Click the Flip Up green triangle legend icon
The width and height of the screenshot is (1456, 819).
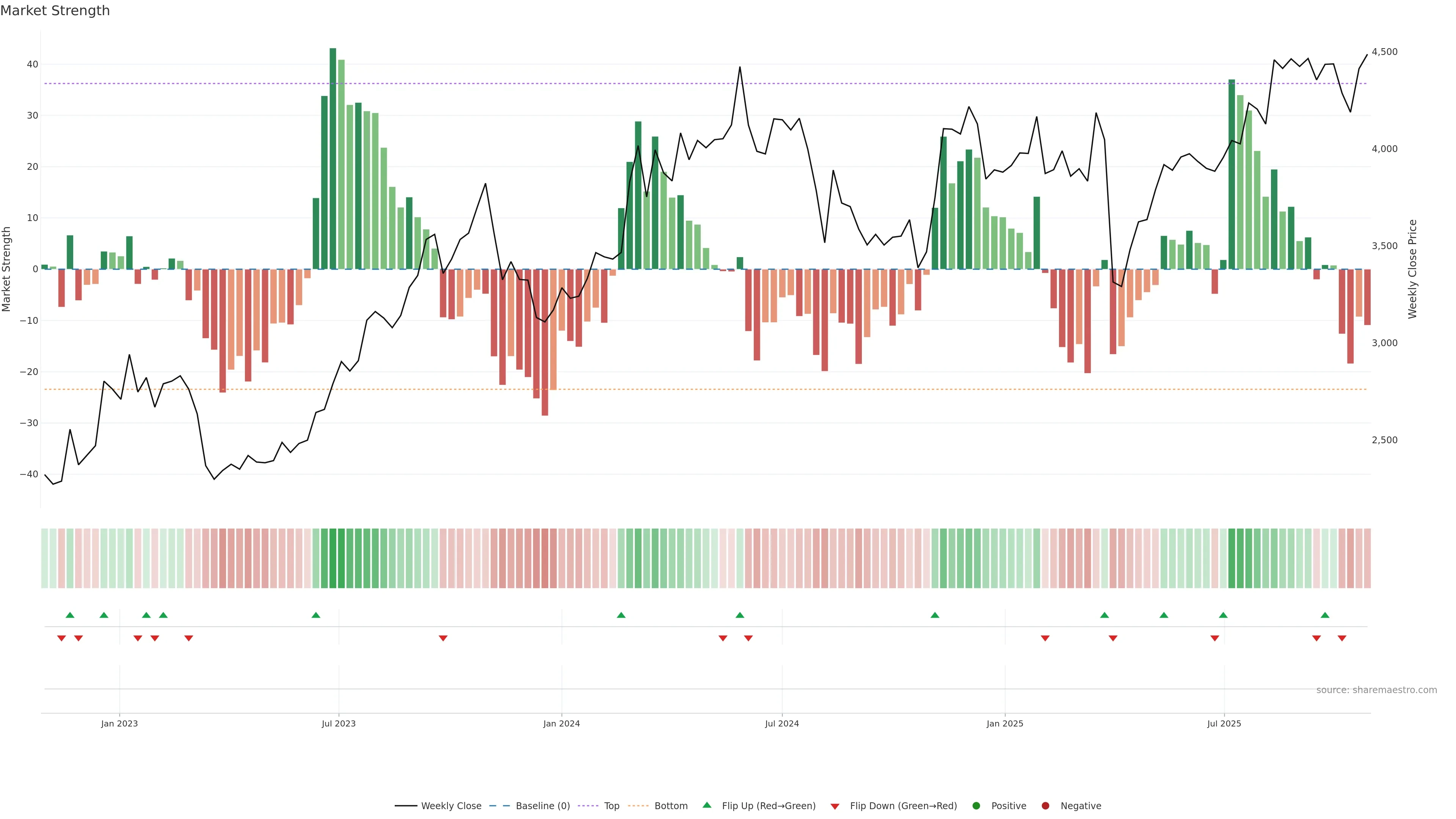pyautogui.click(x=706, y=805)
